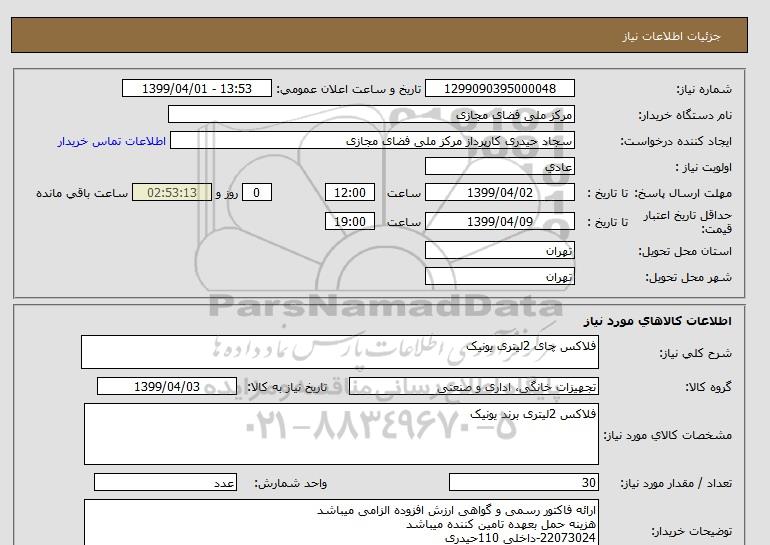Click the goods specifications text area

(x=341, y=434)
